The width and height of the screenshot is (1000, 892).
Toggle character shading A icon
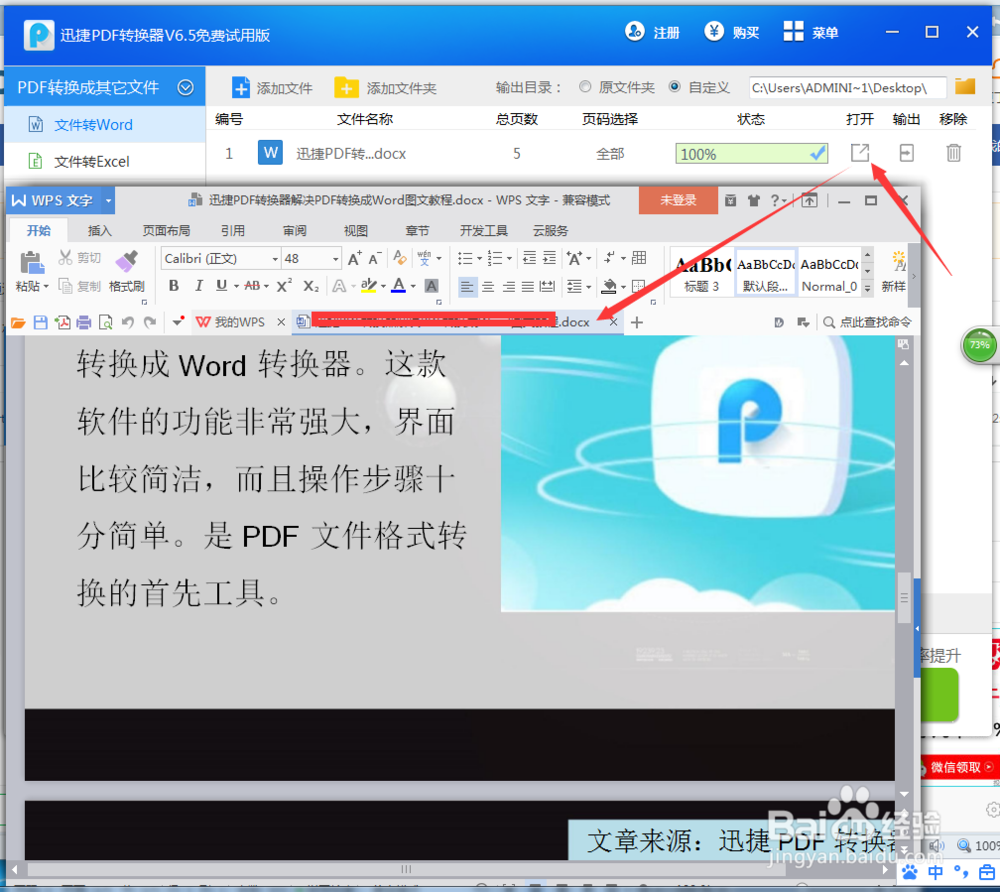[x=432, y=286]
